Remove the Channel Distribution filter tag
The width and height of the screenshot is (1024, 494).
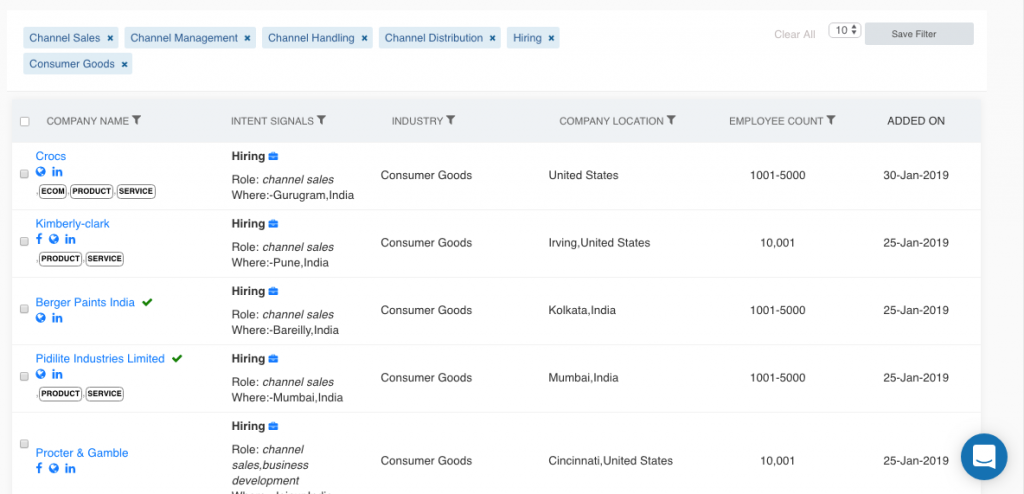click(x=492, y=38)
